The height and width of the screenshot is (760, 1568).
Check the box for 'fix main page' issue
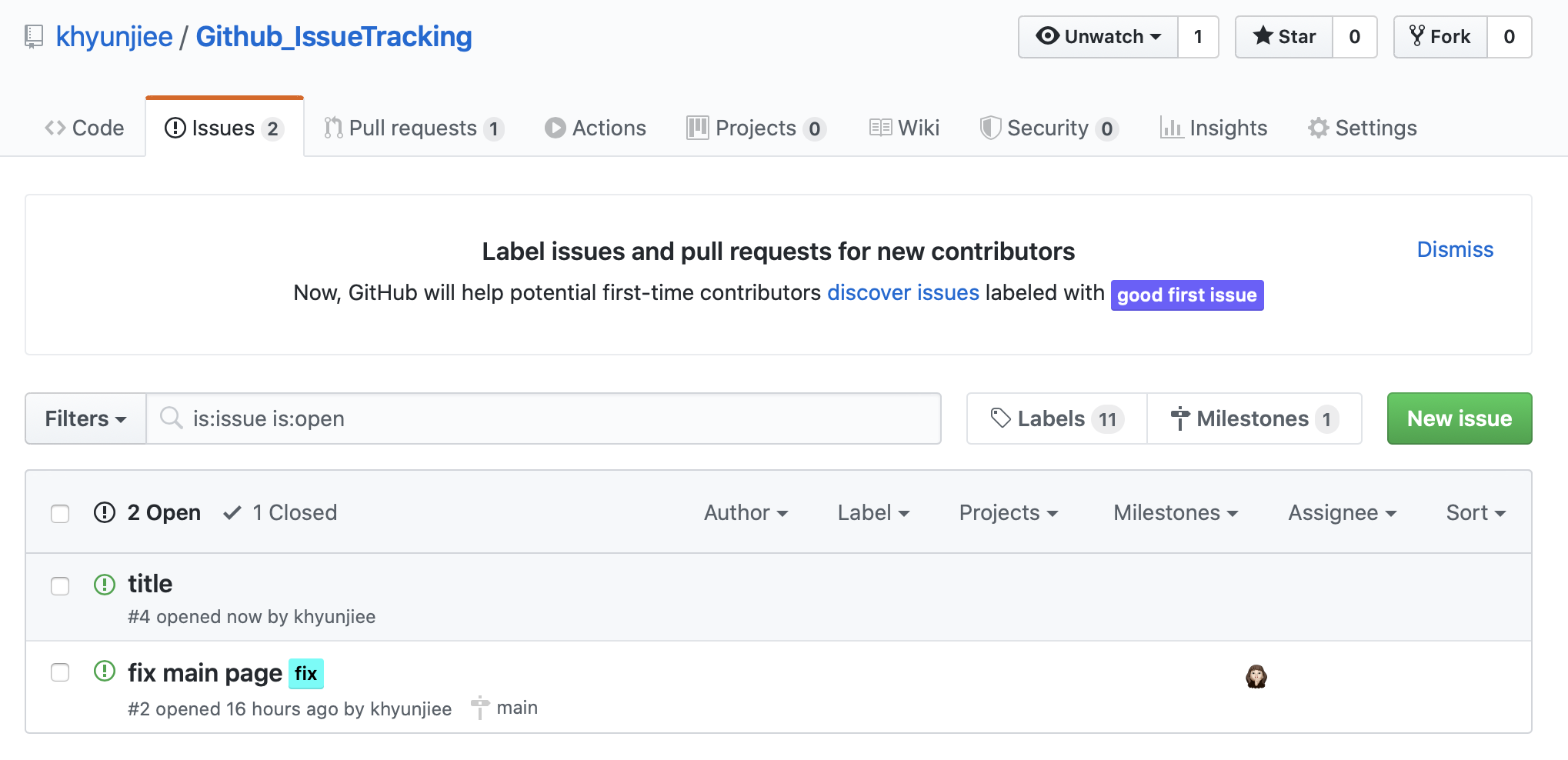tap(60, 672)
